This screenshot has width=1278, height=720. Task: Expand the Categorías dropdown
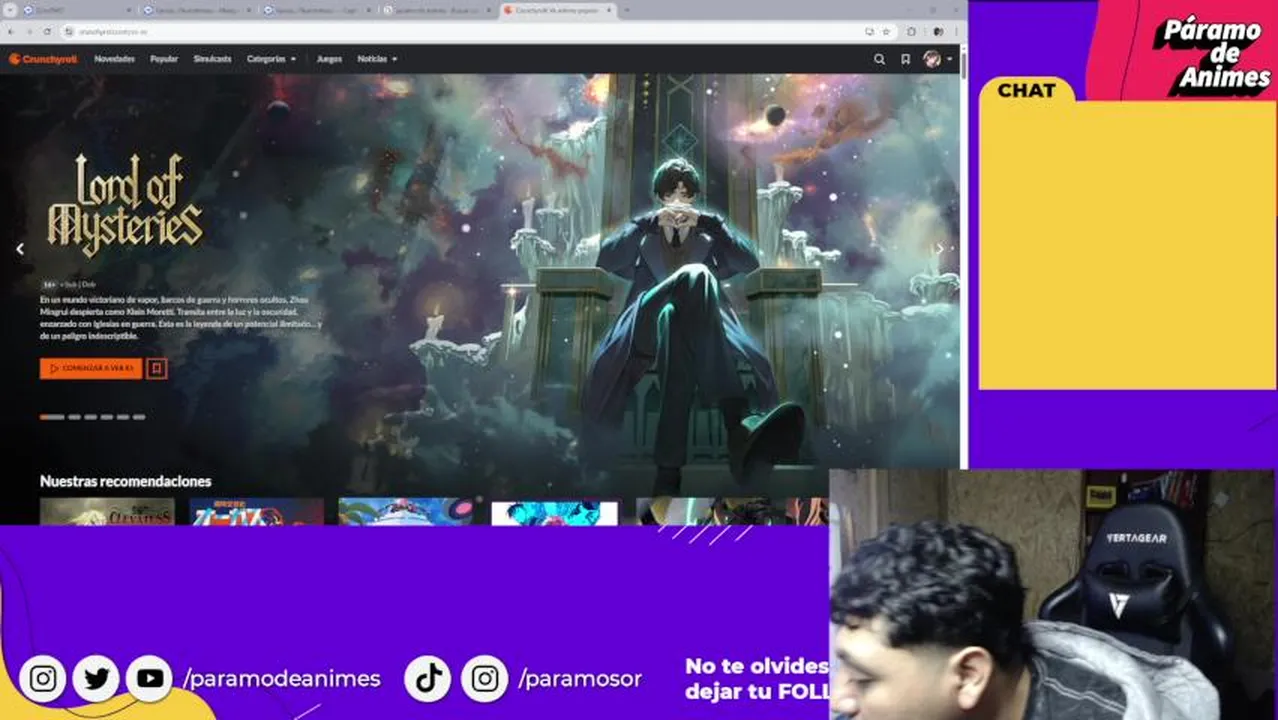tap(271, 59)
